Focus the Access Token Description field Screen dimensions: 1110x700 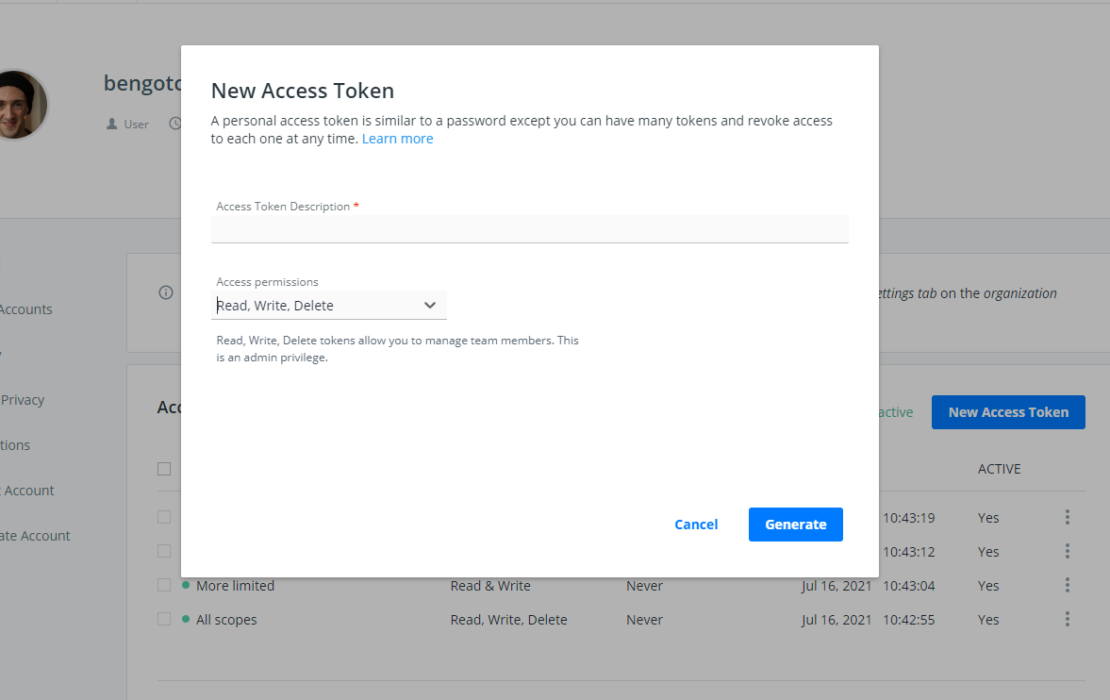(x=529, y=229)
